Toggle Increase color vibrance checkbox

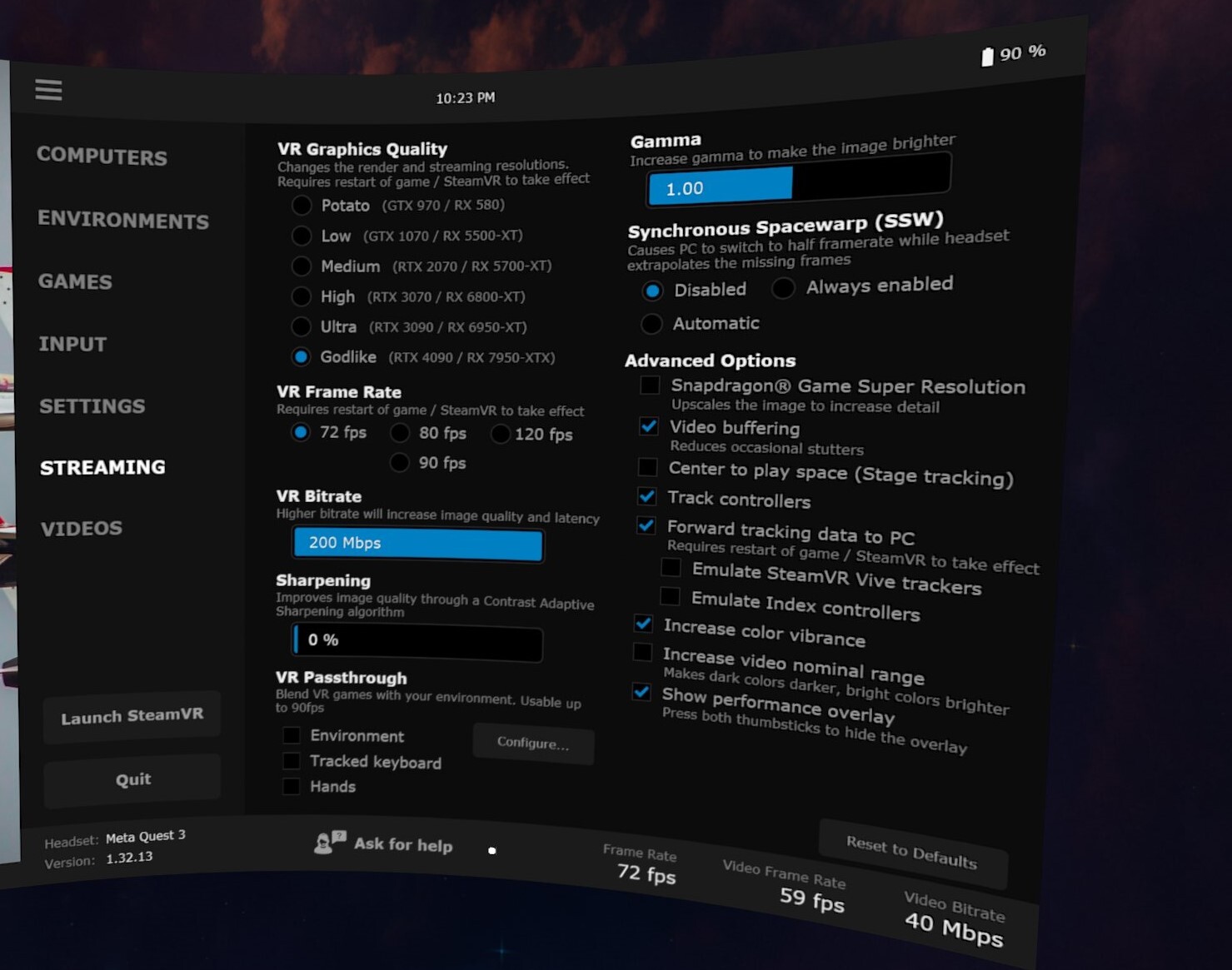[643, 624]
